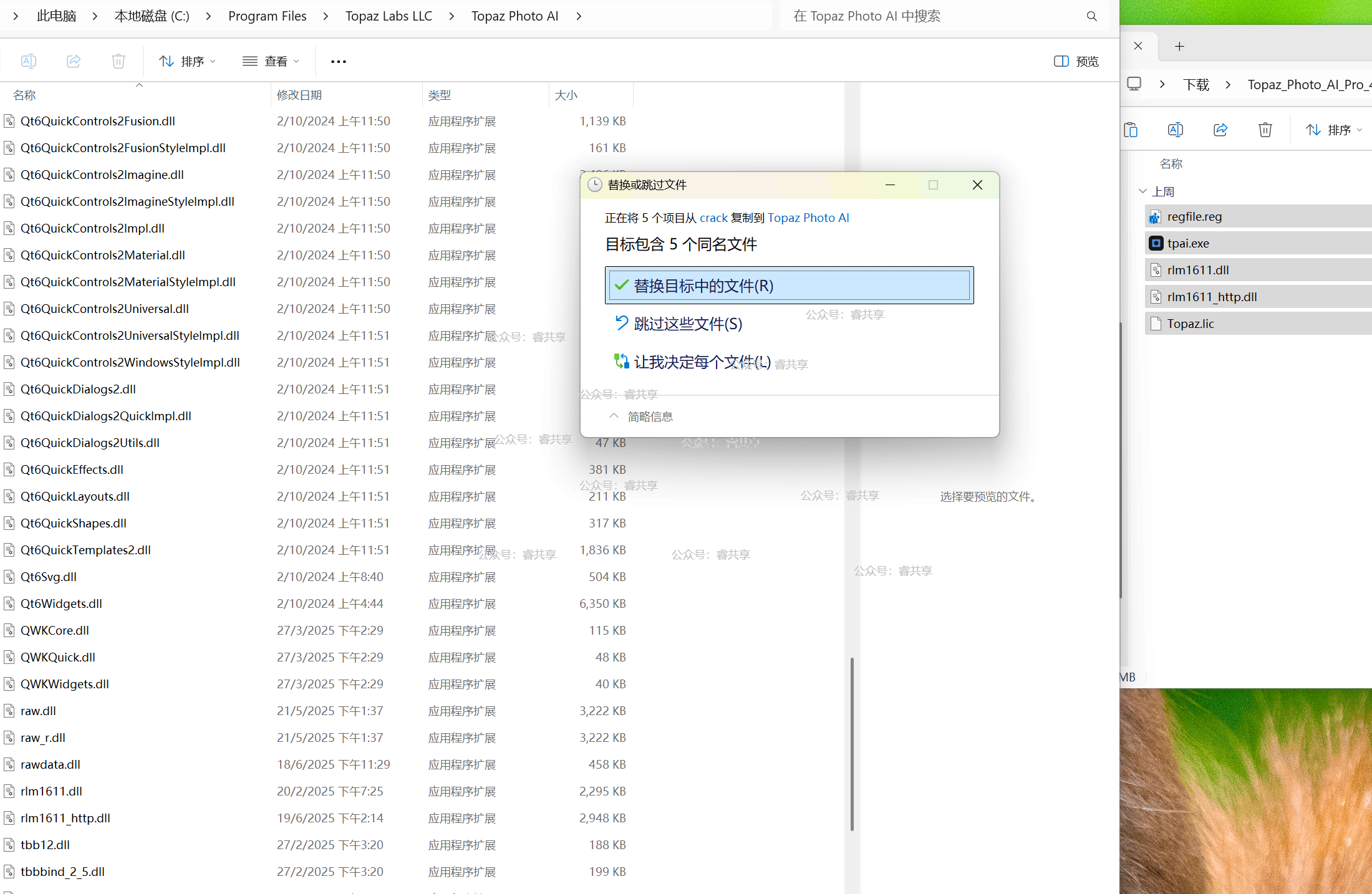
Task: Click delete icon in right window toolbar
Action: pyautogui.click(x=1265, y=130)
